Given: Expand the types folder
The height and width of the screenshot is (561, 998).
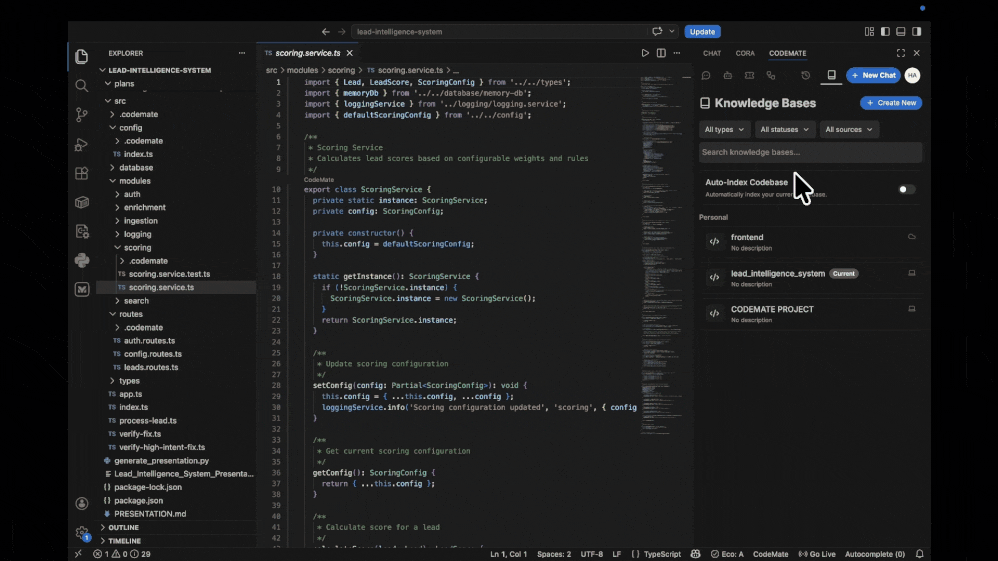Looking at the screenshot, I should click(x=129, y=381).
